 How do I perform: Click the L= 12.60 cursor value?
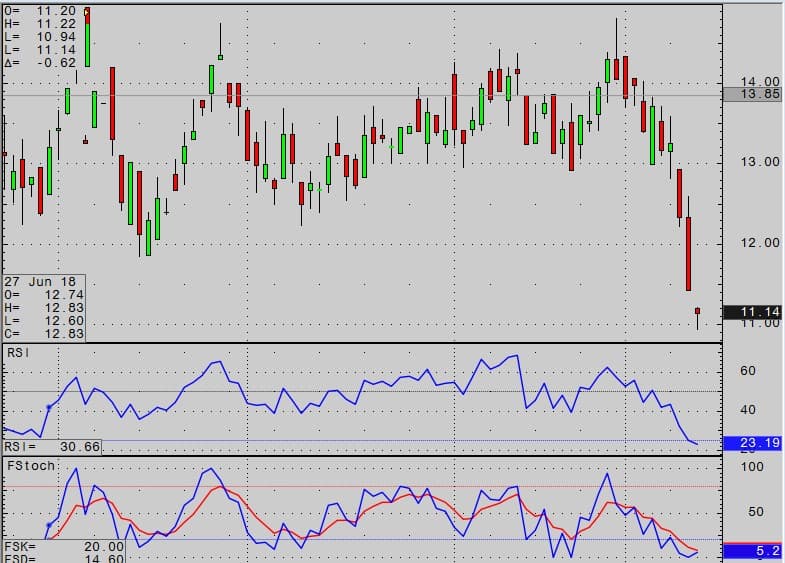click(44, 321)
